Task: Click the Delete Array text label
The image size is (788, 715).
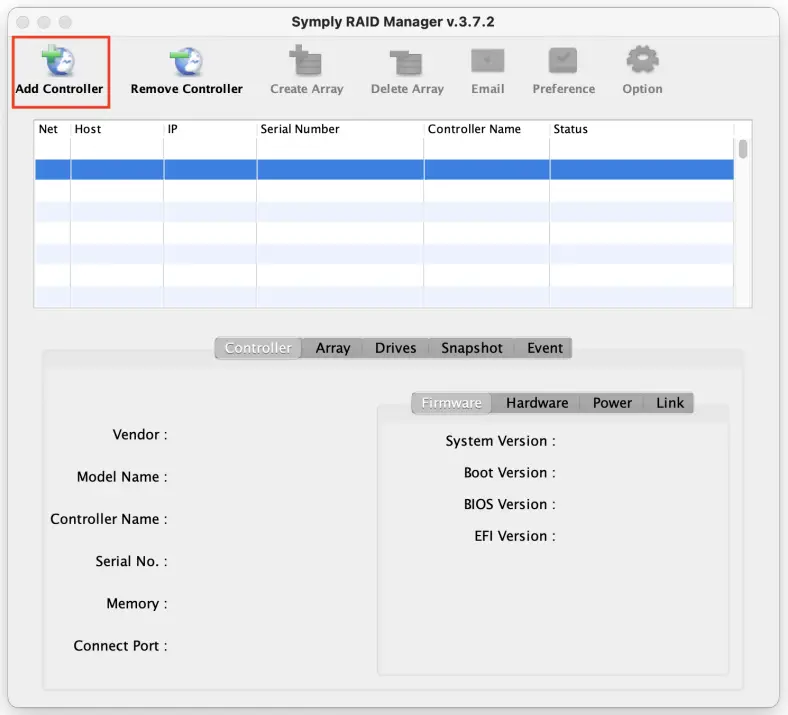Action: tap(407, 89)
